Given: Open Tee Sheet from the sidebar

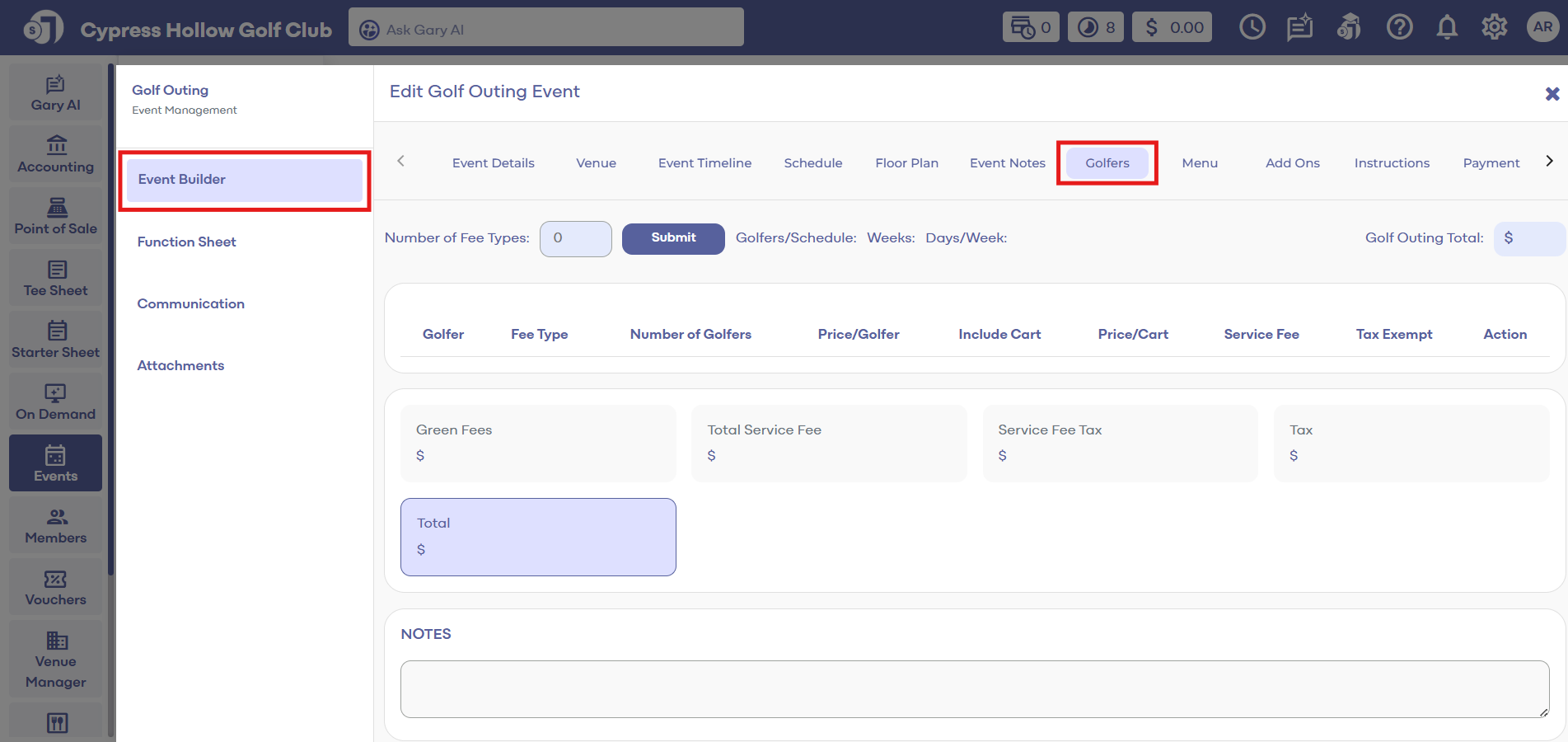Looking at the screenshot, I should (x=56, y=279).
